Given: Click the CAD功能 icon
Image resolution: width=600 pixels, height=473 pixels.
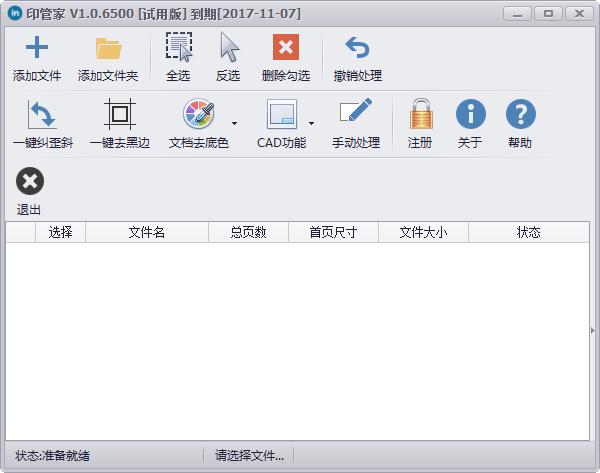Looking at the screenshot, I should pos(281,115).
